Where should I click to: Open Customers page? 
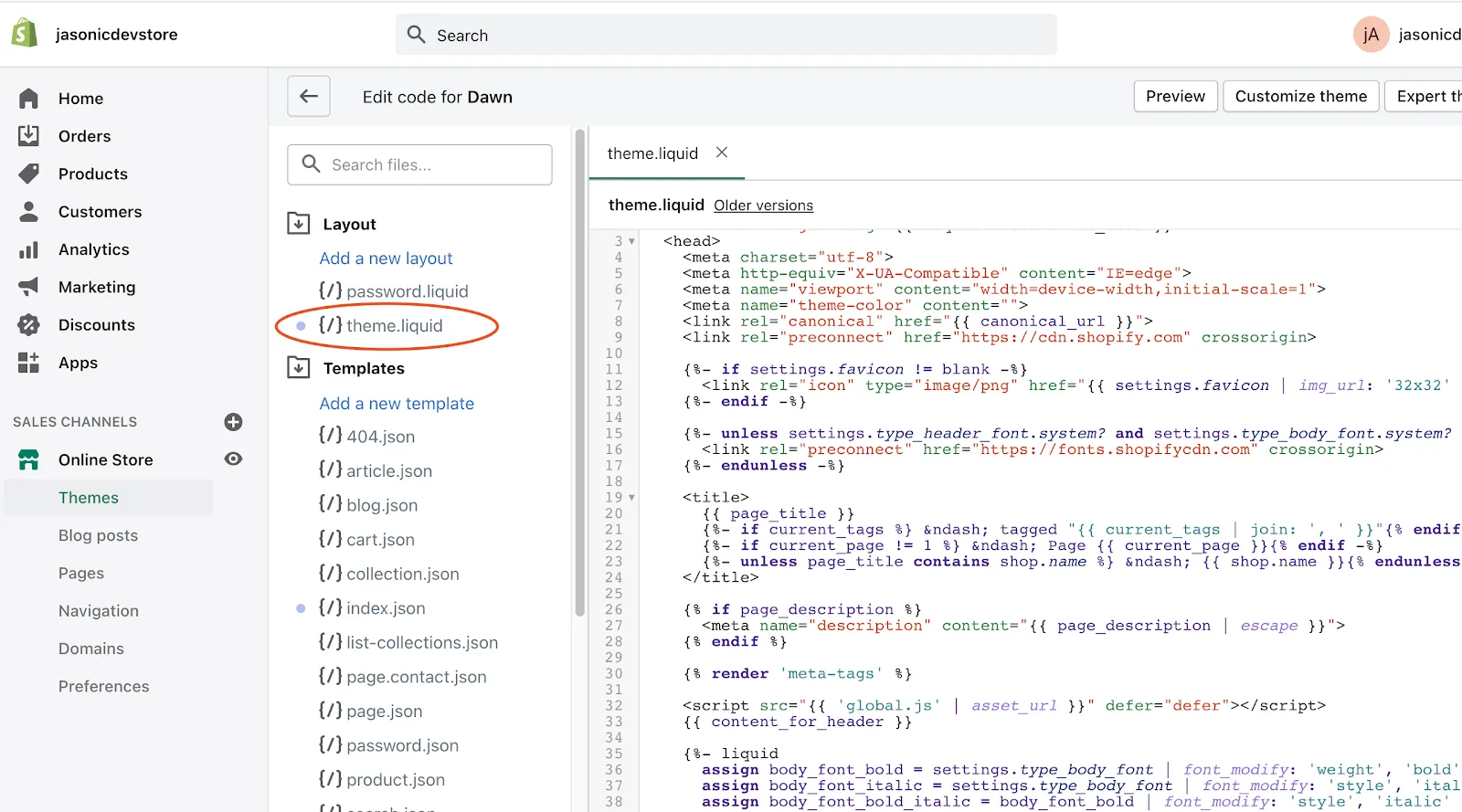[100, 212]
